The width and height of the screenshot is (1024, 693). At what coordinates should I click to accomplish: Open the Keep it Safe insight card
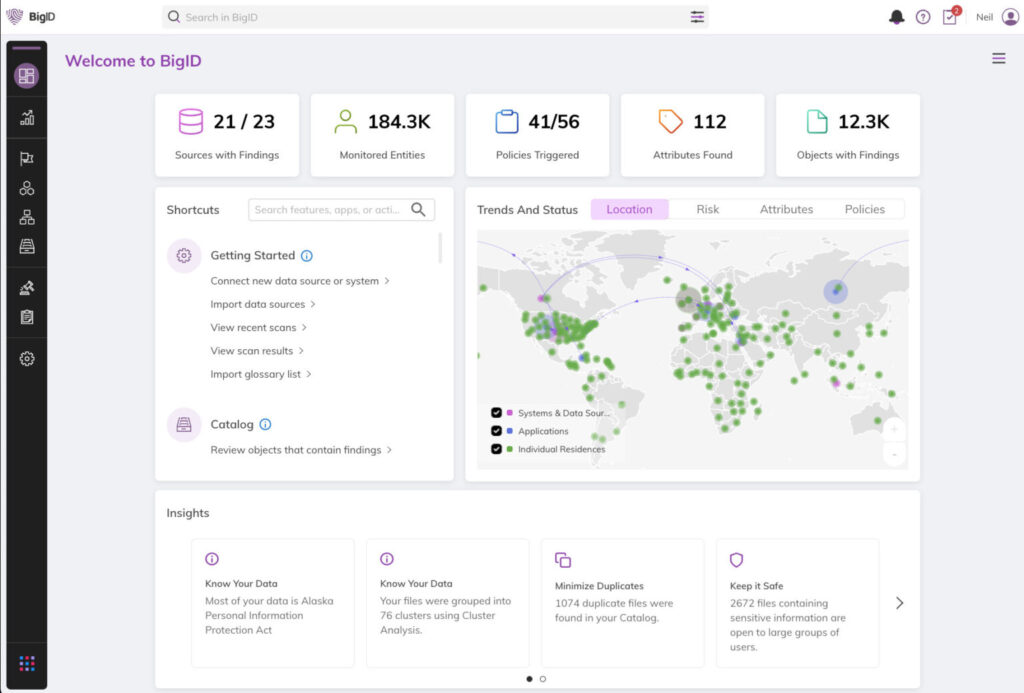tap(797, 603)
